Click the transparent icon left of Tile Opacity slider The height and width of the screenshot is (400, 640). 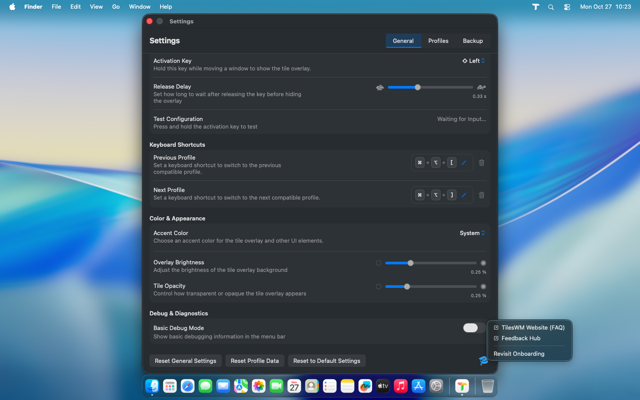tap(378, 287)
